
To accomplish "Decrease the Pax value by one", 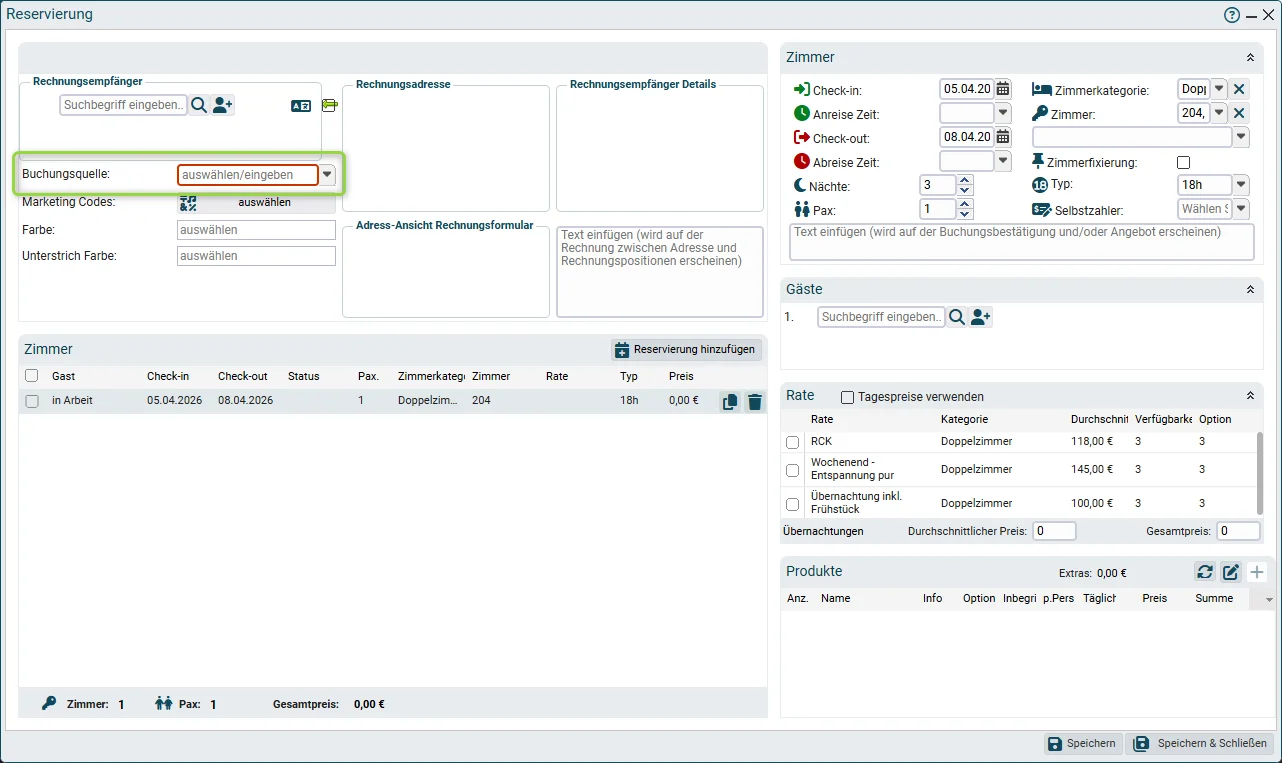I will (965, 214).
